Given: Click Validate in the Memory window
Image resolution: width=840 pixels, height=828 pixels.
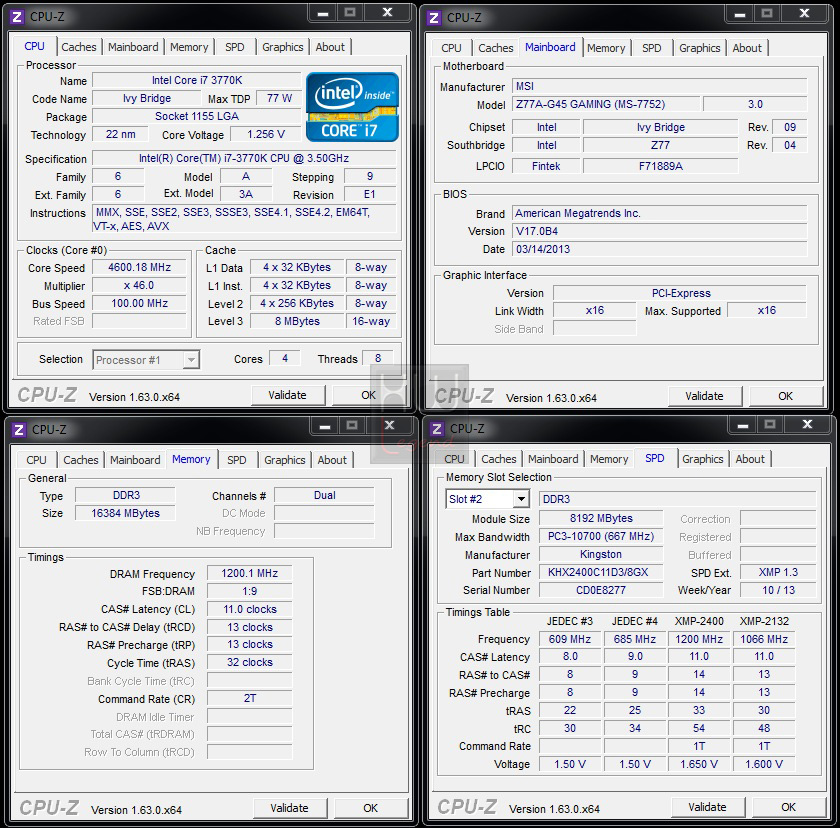Looking at the screenshot, I should pos(289,808).
